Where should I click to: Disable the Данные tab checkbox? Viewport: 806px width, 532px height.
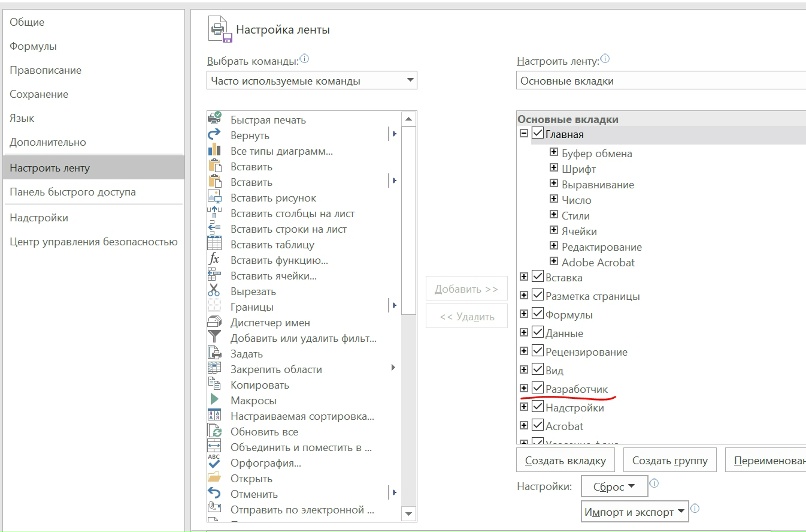click(x=539, y=333)
